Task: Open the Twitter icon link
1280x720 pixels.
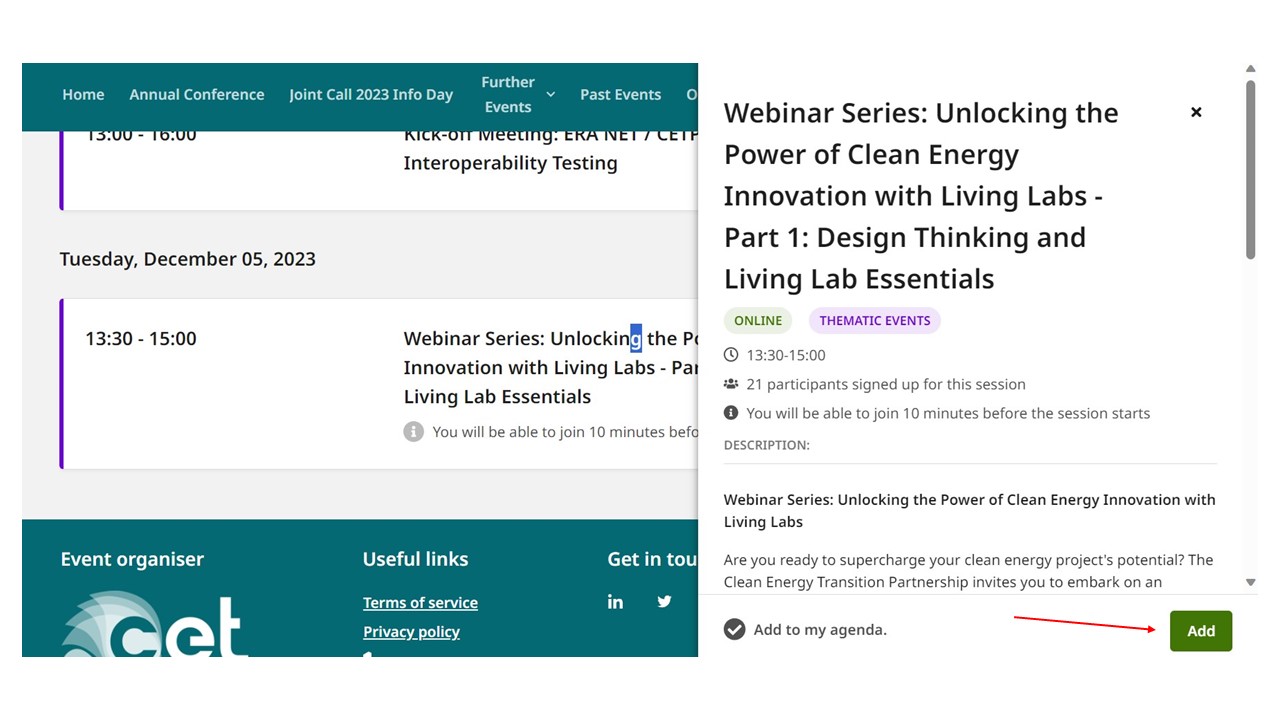Action: tap(664, 601)
